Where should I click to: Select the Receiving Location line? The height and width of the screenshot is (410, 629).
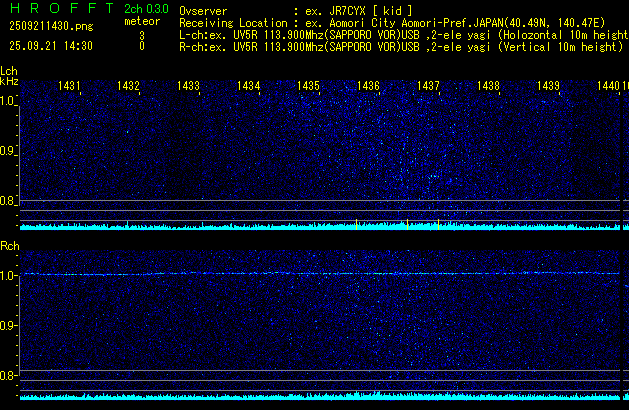click(397, 22)
